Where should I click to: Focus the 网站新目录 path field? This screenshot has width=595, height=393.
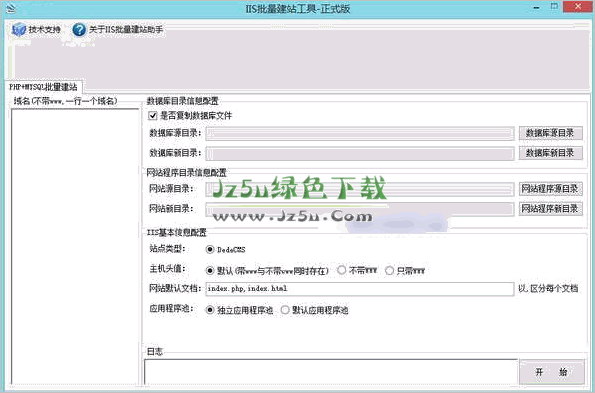360,209
